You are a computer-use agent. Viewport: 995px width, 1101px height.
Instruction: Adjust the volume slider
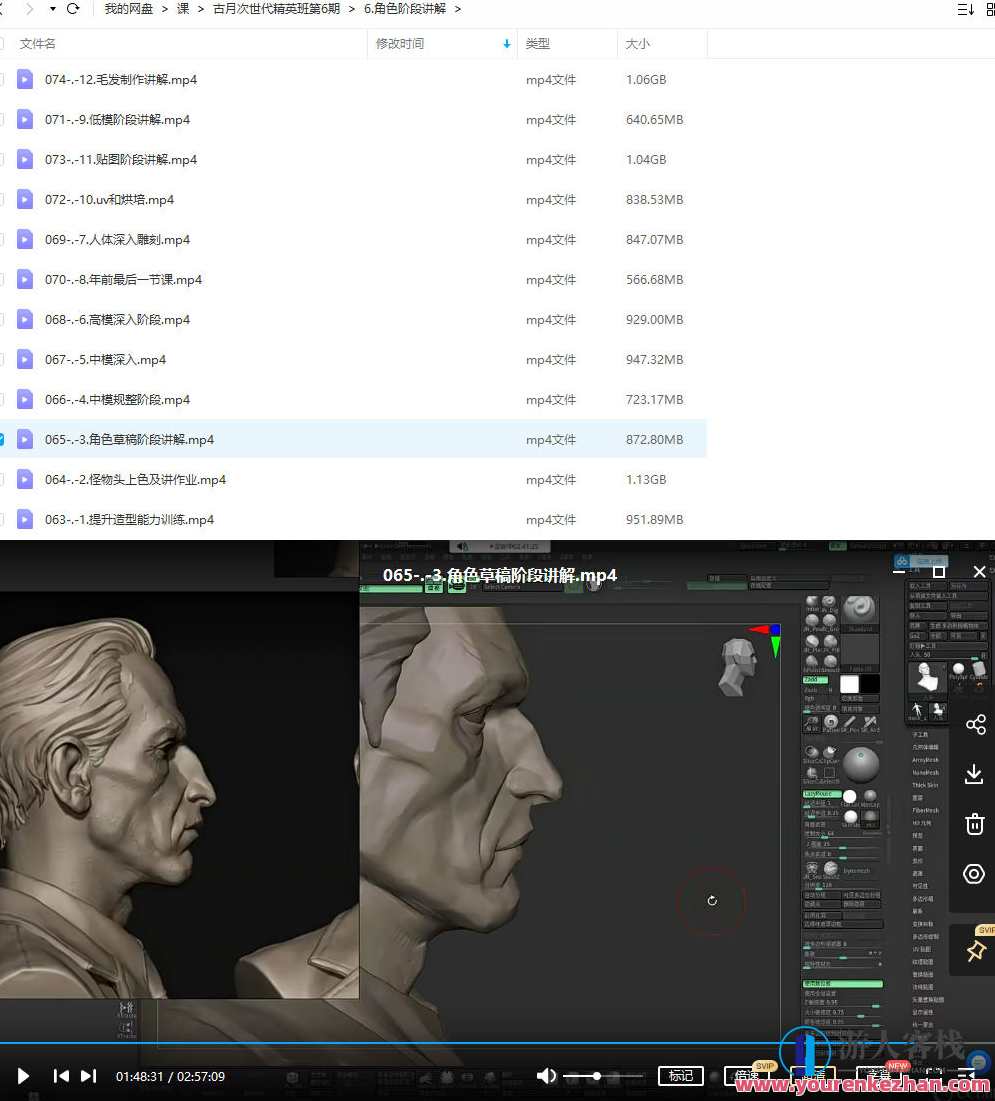point(597,1076)
